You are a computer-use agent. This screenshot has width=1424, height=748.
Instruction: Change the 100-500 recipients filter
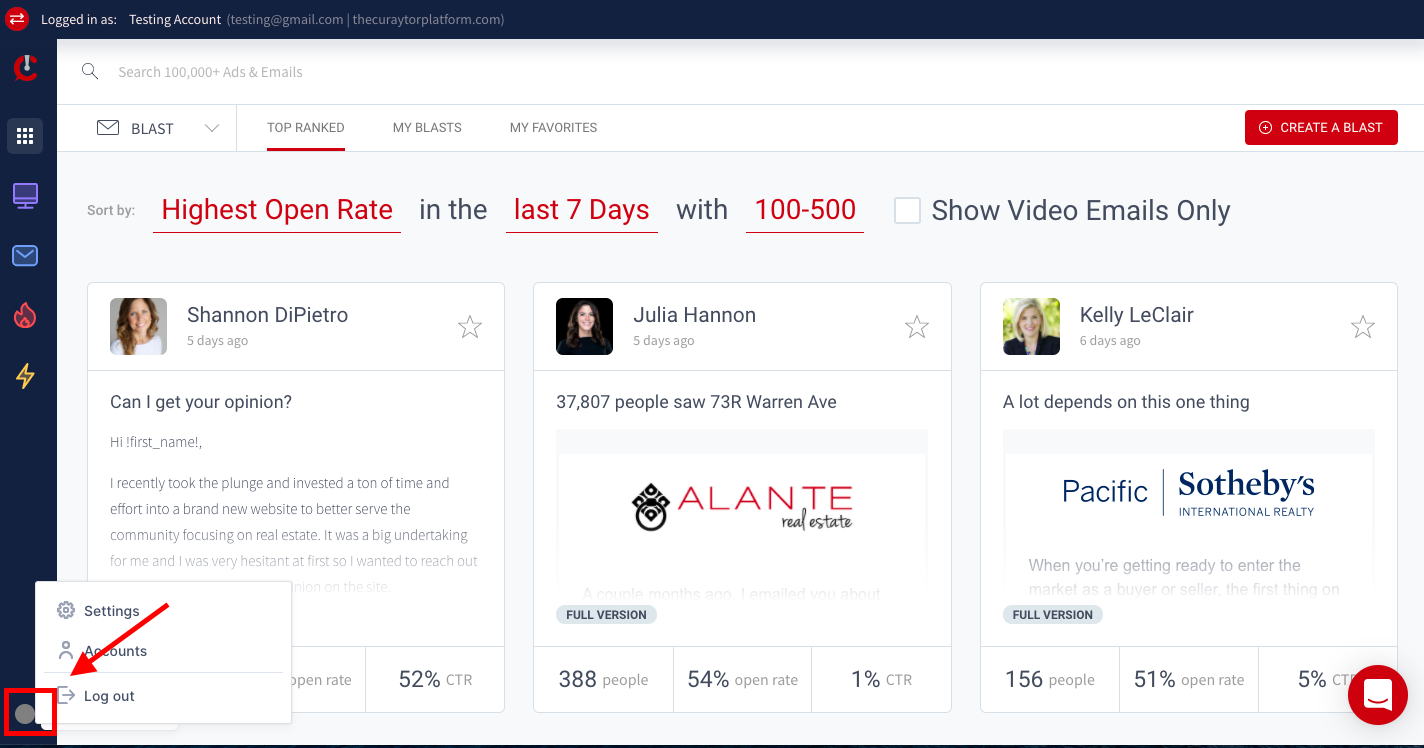805,210
